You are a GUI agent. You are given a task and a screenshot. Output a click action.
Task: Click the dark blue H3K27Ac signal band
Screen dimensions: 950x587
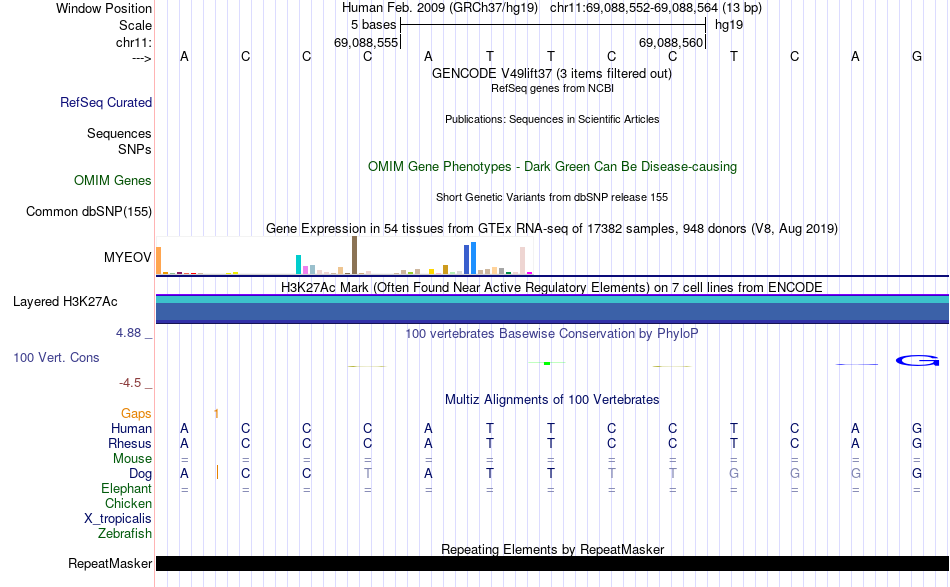pyautogui.click(x=552, y=311)
